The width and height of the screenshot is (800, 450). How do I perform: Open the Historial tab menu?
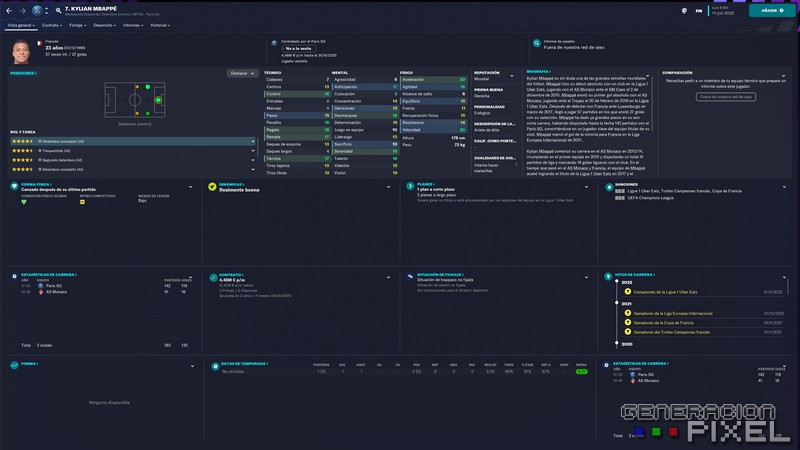160,25
